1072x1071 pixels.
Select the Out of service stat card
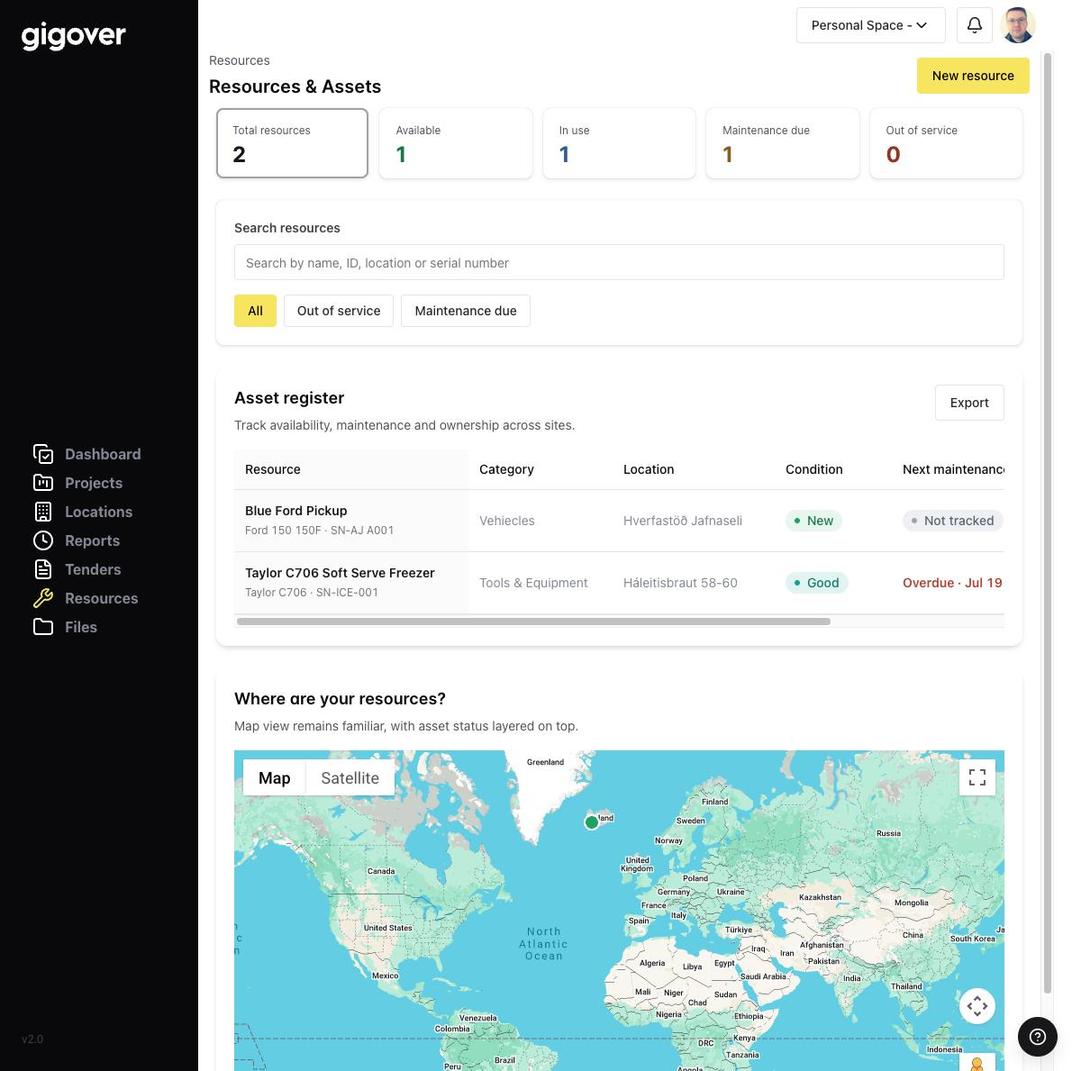click(x=946, y=143)
